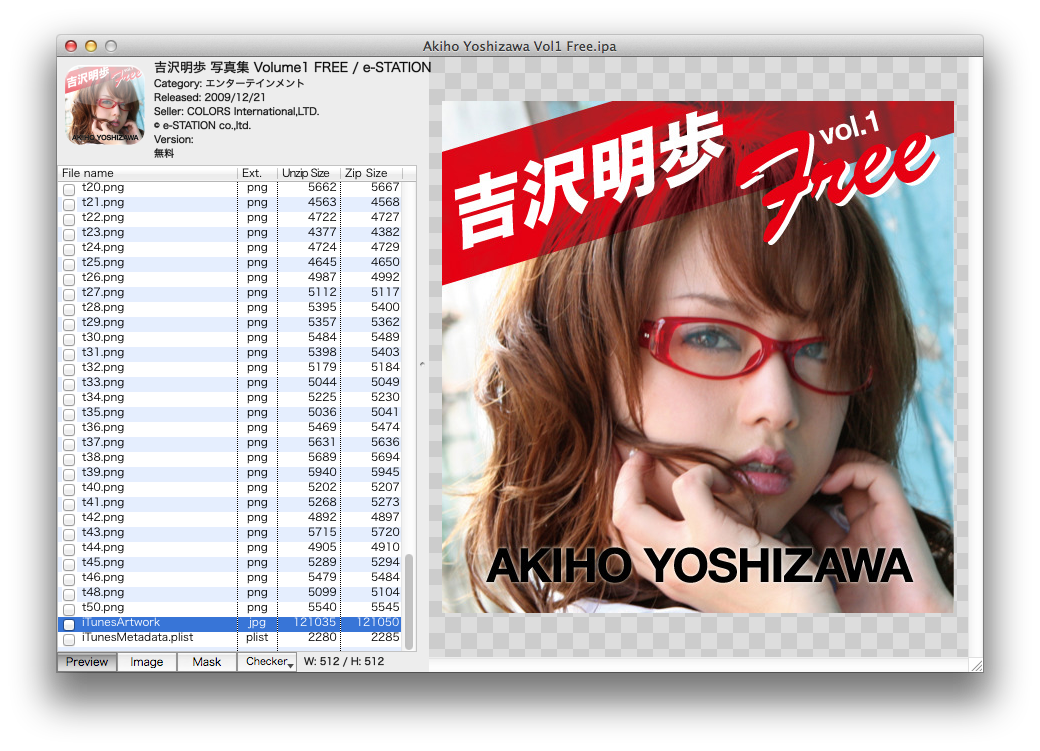Select the t29.png file row
Screen dimensions: 1040x751
pyautogui.click(x=230, y=322)
